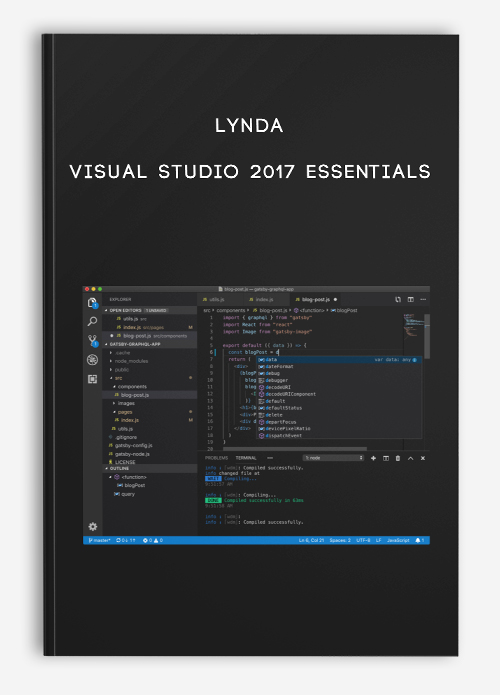
Task: Select the blog-post.js editor tab
Action: coord(316,300)
